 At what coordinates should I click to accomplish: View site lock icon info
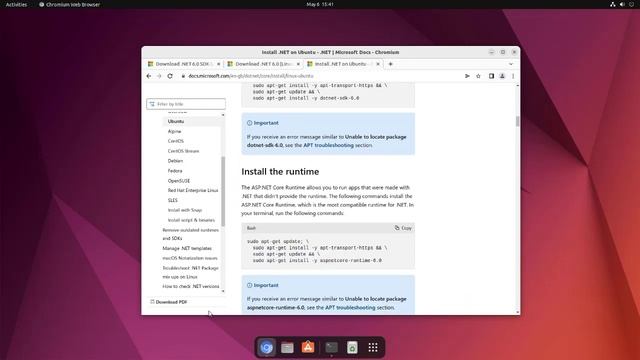[183, 76]
